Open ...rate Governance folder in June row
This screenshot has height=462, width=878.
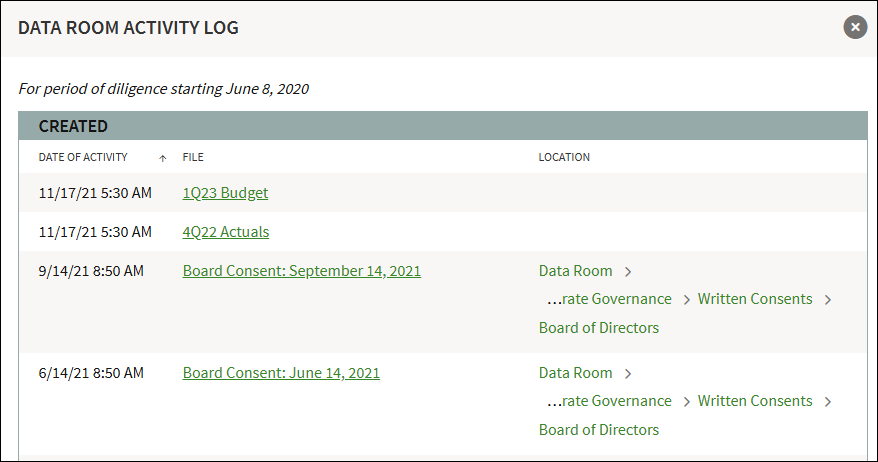[x=609, y=401]
